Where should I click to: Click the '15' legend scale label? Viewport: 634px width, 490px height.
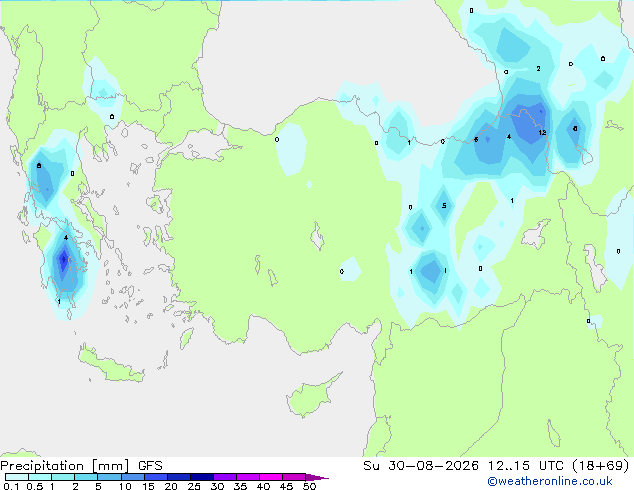pos(148,486)
